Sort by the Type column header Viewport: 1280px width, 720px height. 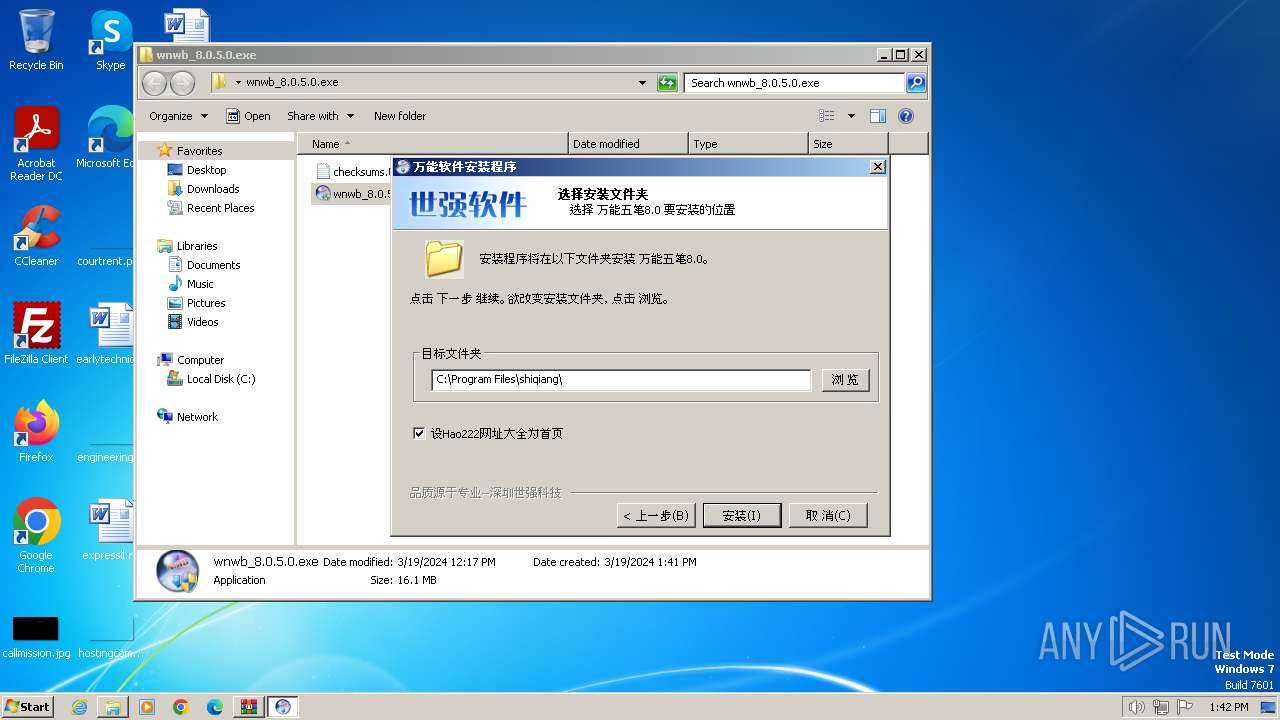pyautogui.click(x=748, y=144)
